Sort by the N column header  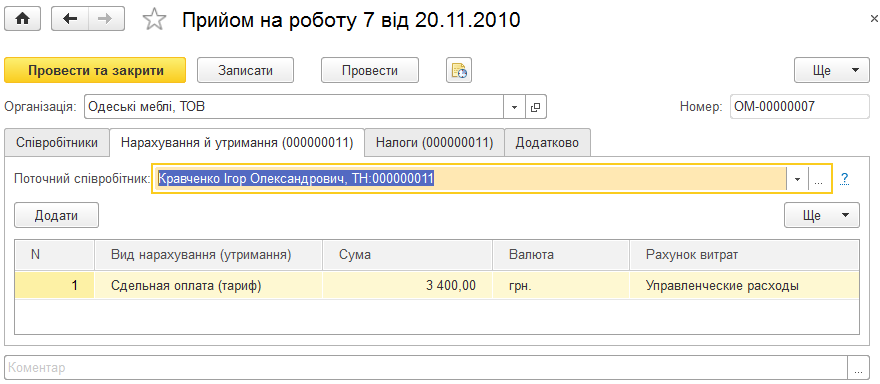click(54, 255)
